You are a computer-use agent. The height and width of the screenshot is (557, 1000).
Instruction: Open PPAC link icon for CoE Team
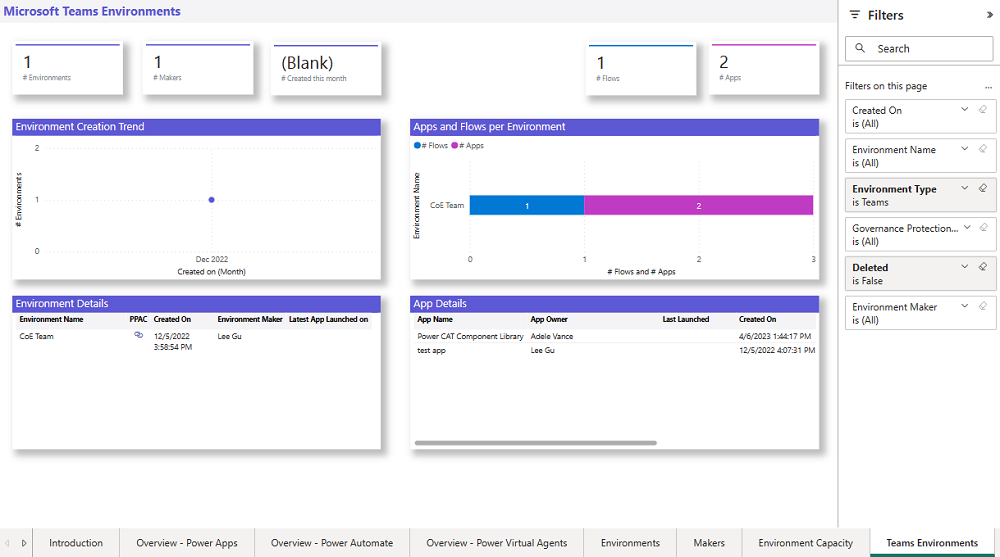(138, 335)
